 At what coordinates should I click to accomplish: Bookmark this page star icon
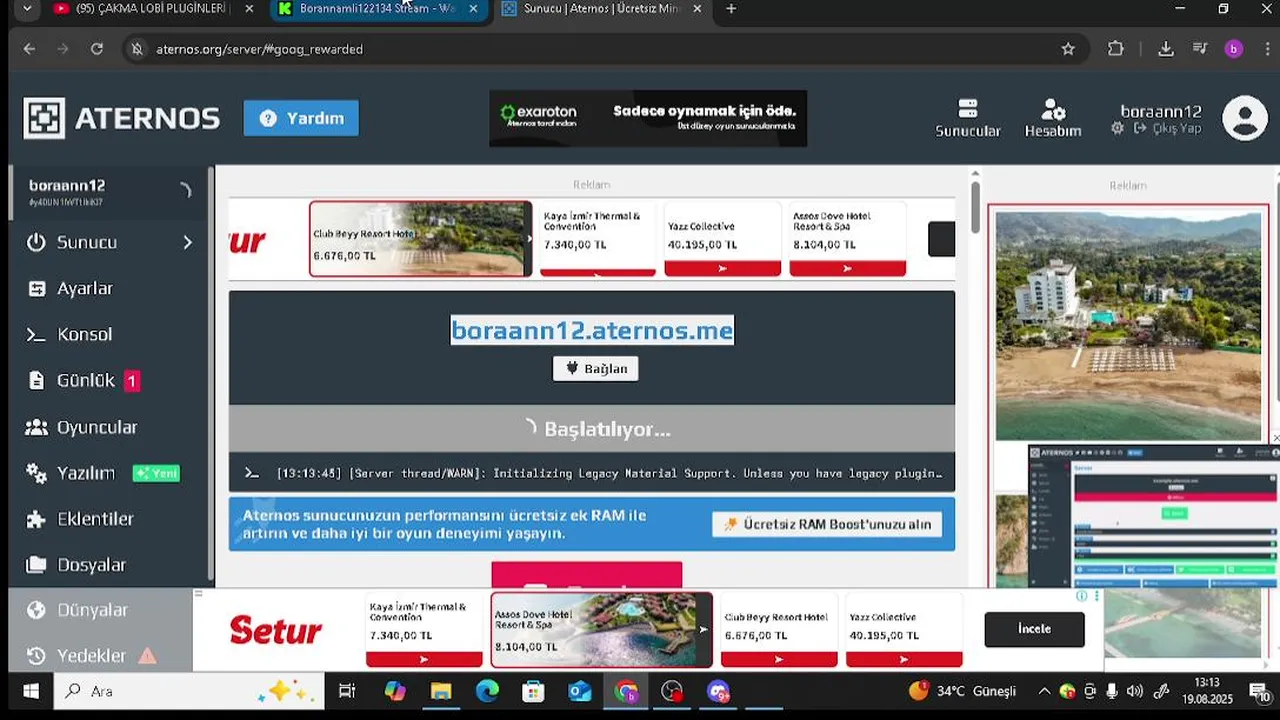[1068, 49]
